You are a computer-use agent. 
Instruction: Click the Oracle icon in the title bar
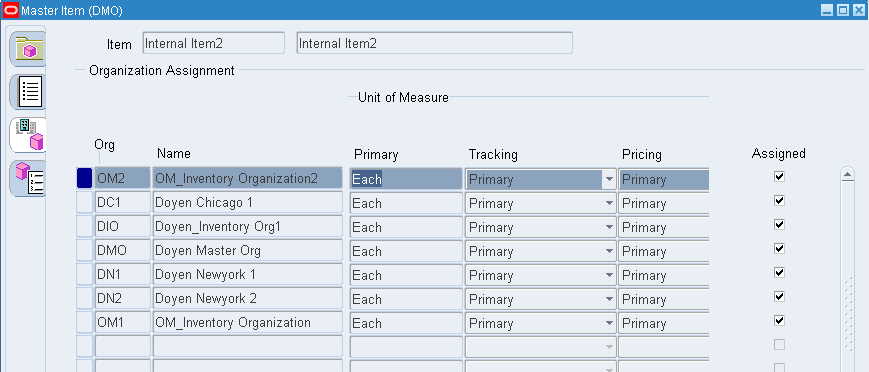(11, 10)
